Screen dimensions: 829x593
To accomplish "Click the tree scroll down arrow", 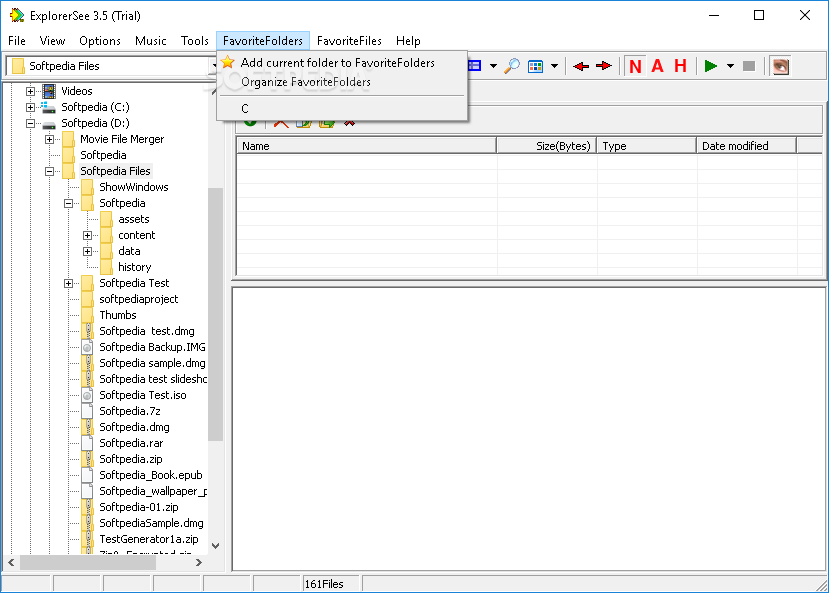I will [x=215, y=546].
